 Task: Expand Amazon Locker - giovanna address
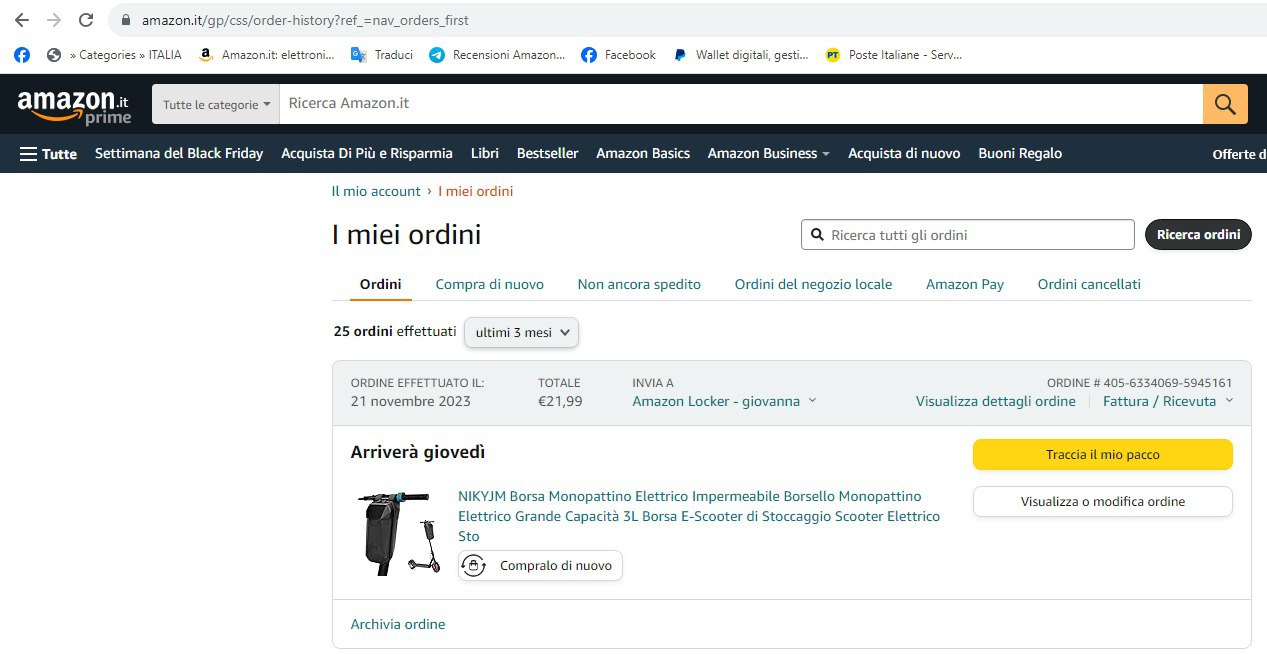[724, 401]
